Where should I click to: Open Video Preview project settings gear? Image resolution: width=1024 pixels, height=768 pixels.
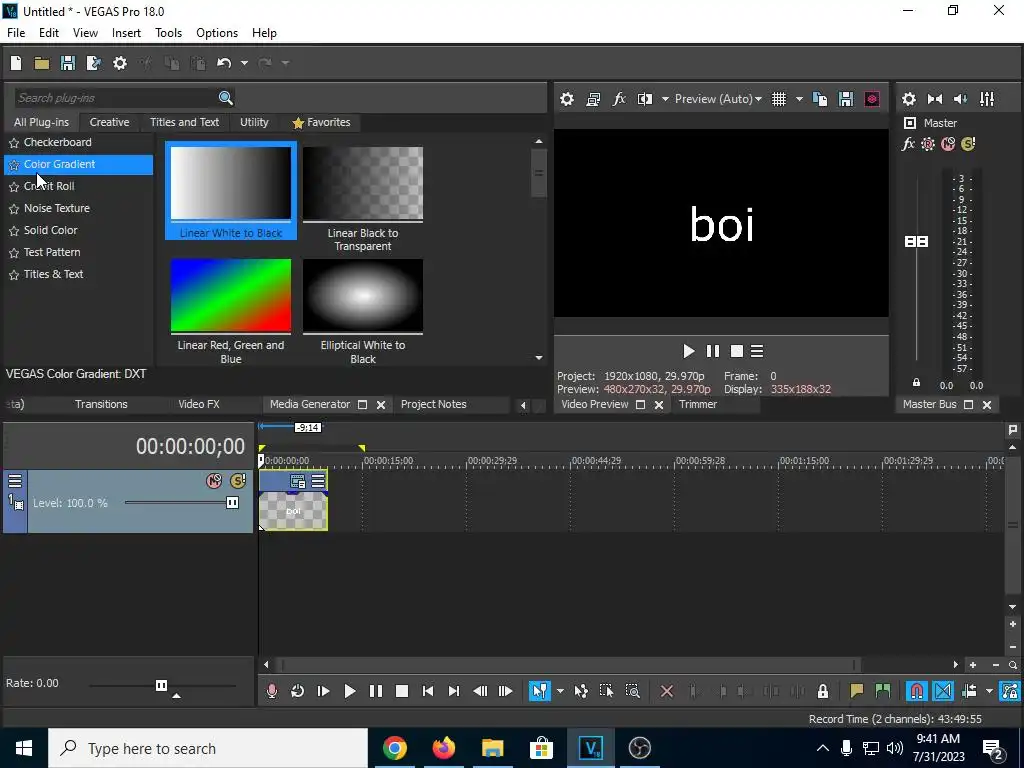(567, 99)
